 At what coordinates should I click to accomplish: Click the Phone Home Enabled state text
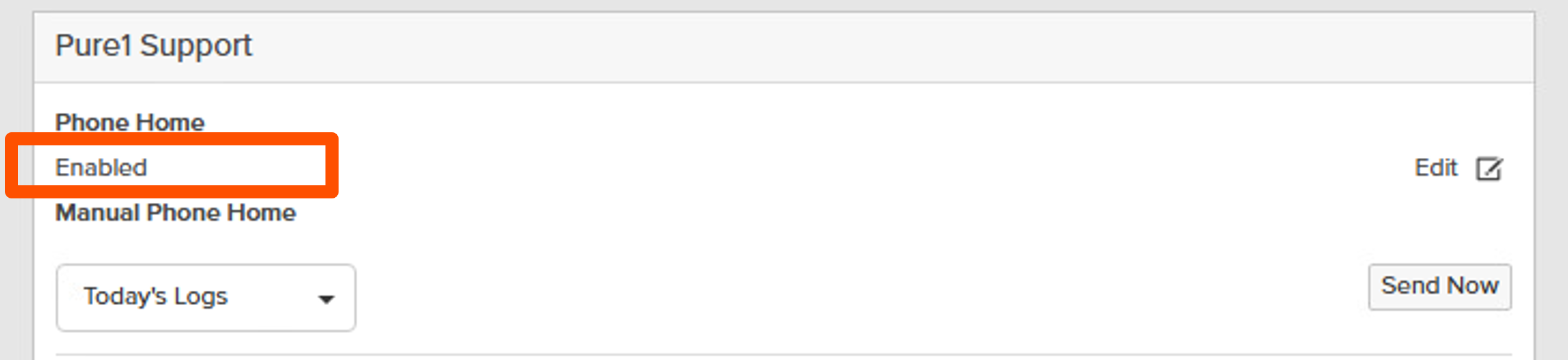click(101, 167)
